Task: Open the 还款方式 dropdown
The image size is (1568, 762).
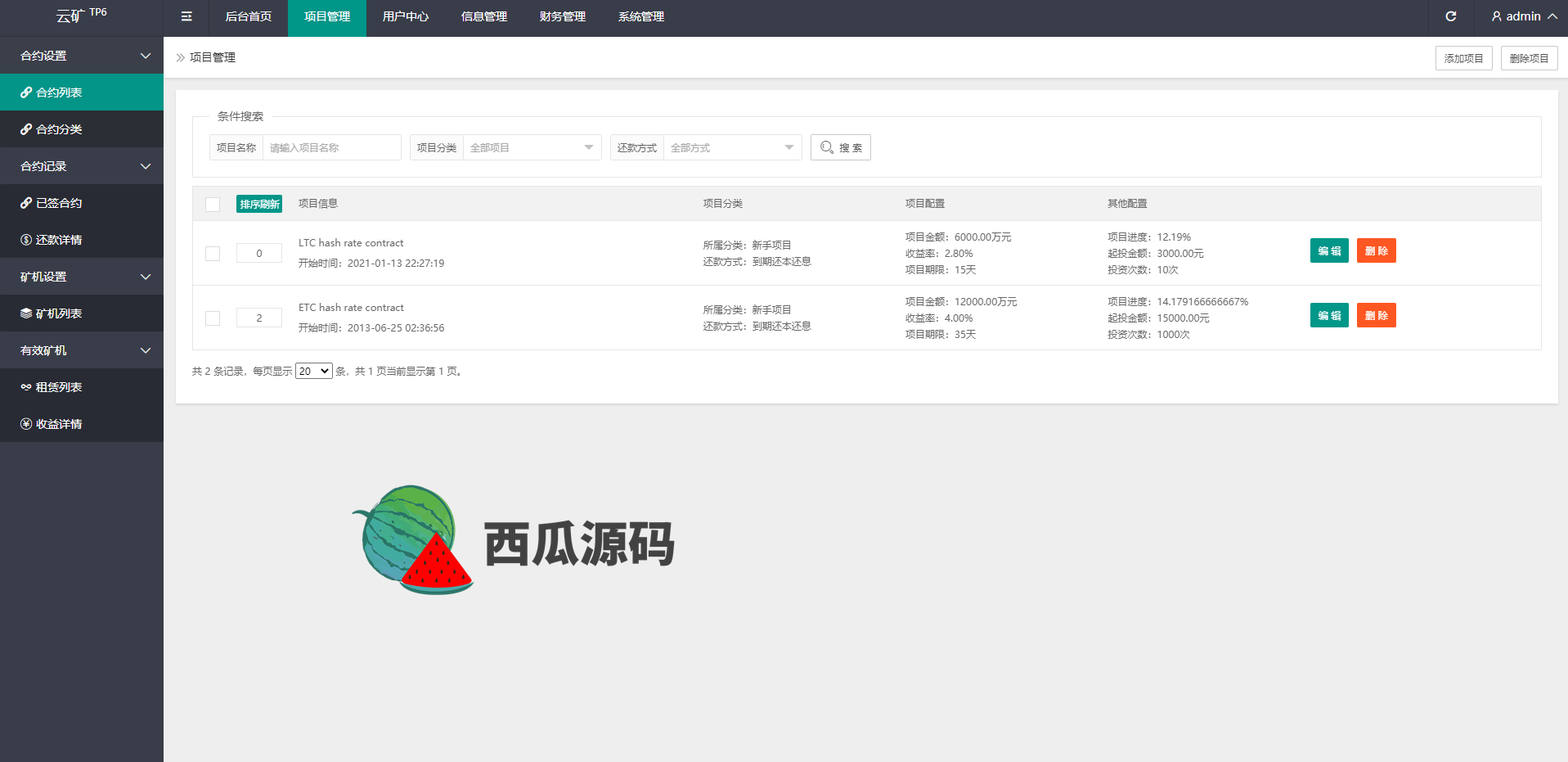Action: 732,147
